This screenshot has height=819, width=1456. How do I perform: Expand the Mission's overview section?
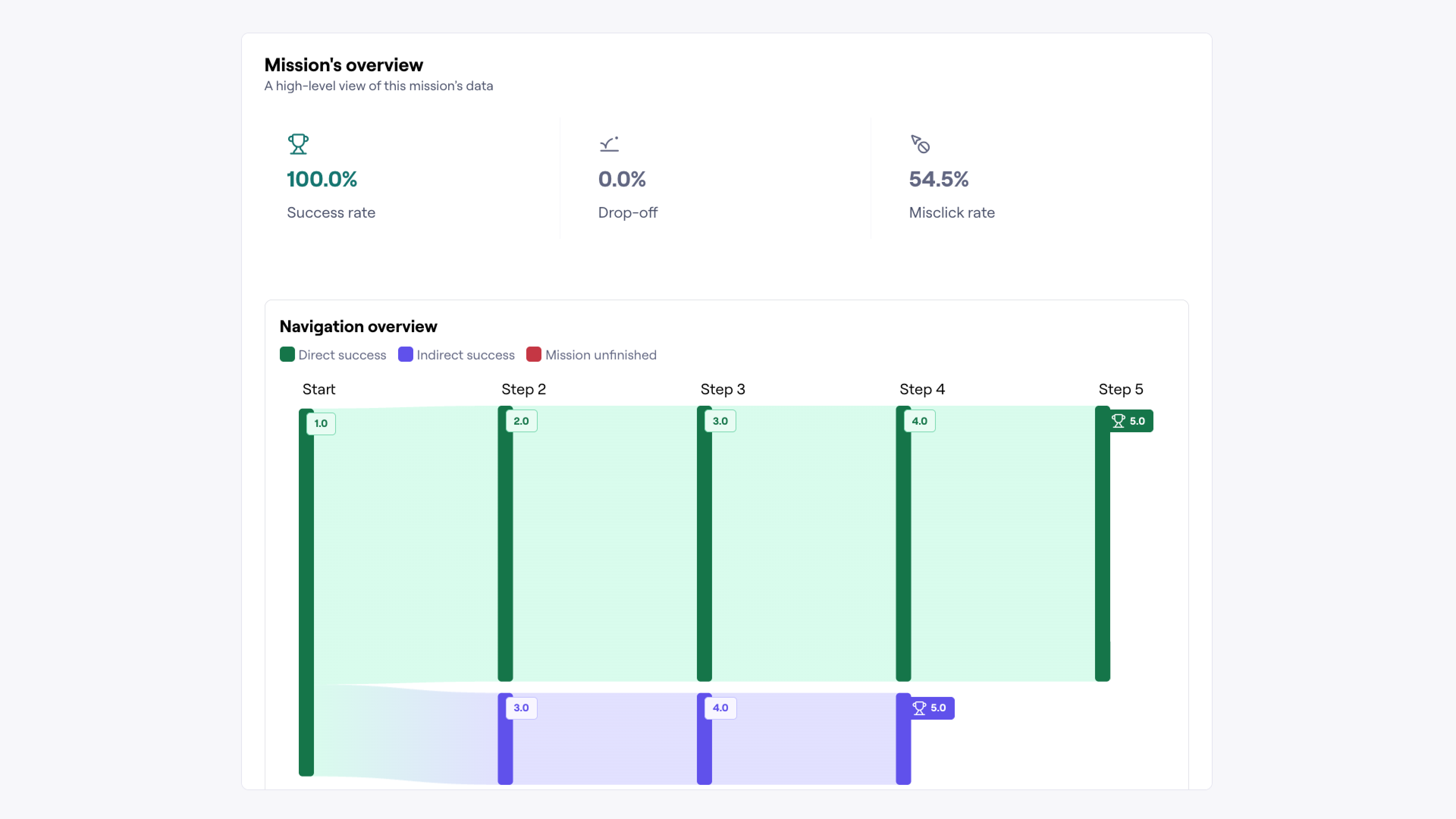(343, 64)
